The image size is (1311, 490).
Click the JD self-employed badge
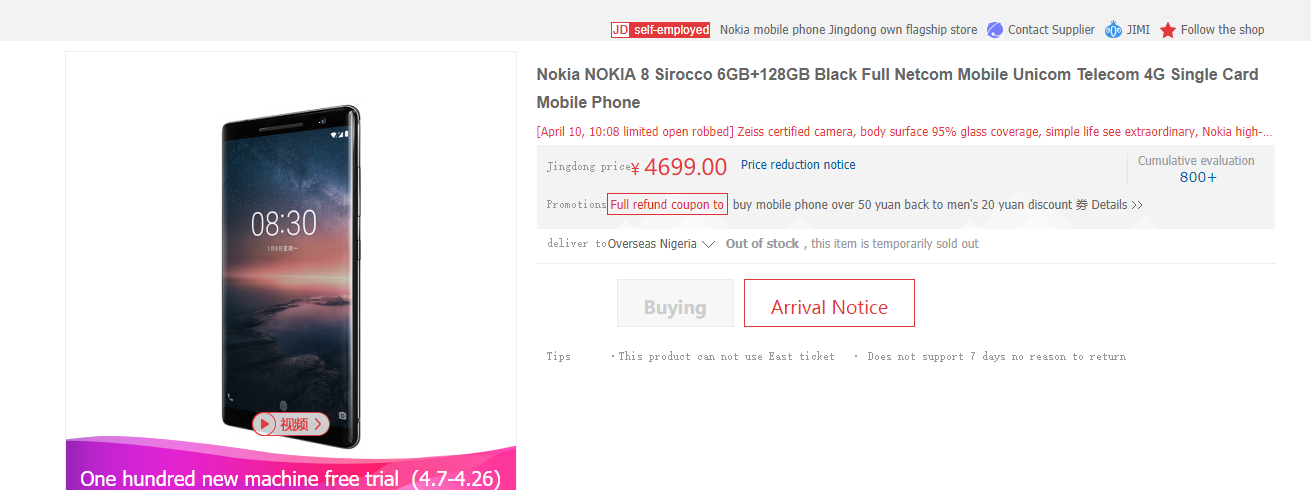pos(660,30)
